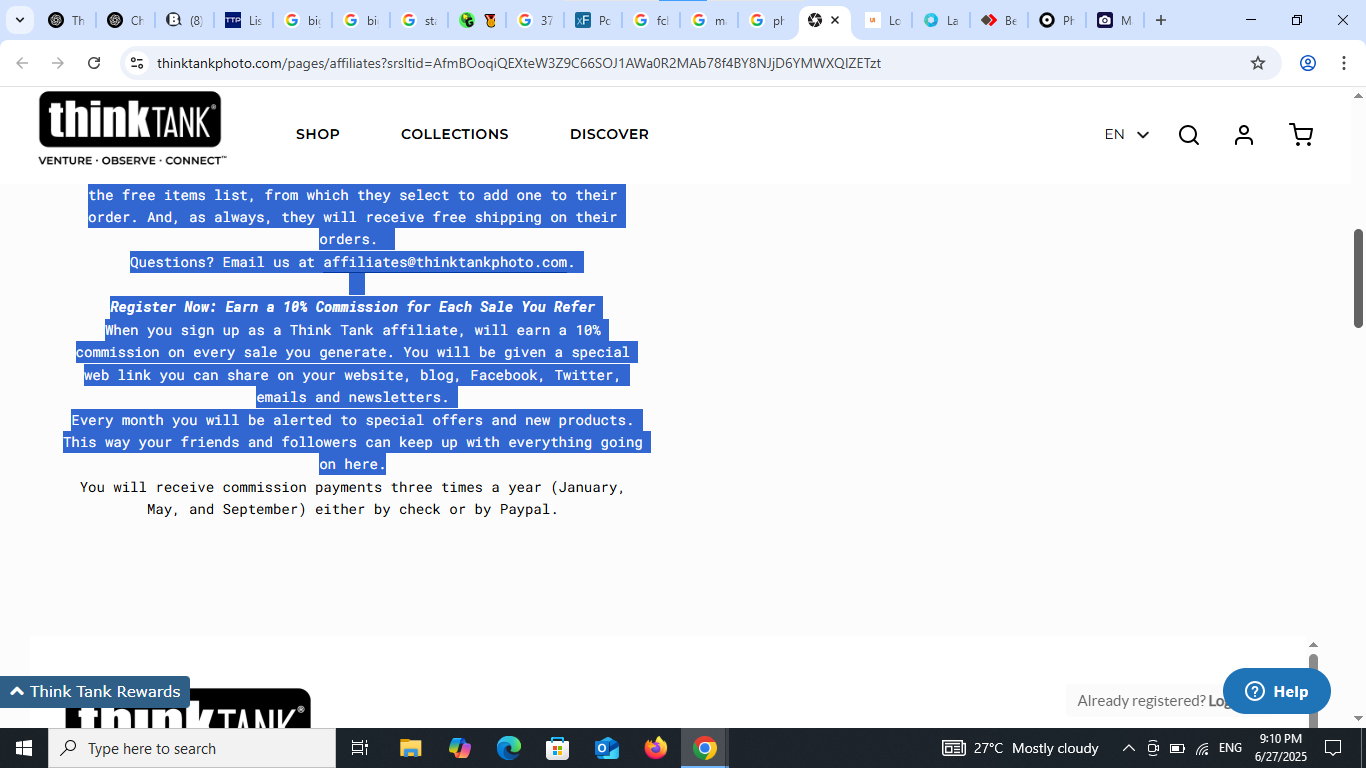Open Microsoft Store from the taskbar
1366x768 pixels.
click(x=558, y=748)
